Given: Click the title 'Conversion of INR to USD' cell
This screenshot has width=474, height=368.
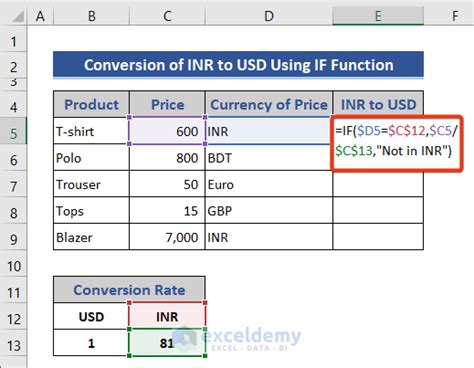Looking at the screenshot, I should pyautogui.click(x=238, y=65).
